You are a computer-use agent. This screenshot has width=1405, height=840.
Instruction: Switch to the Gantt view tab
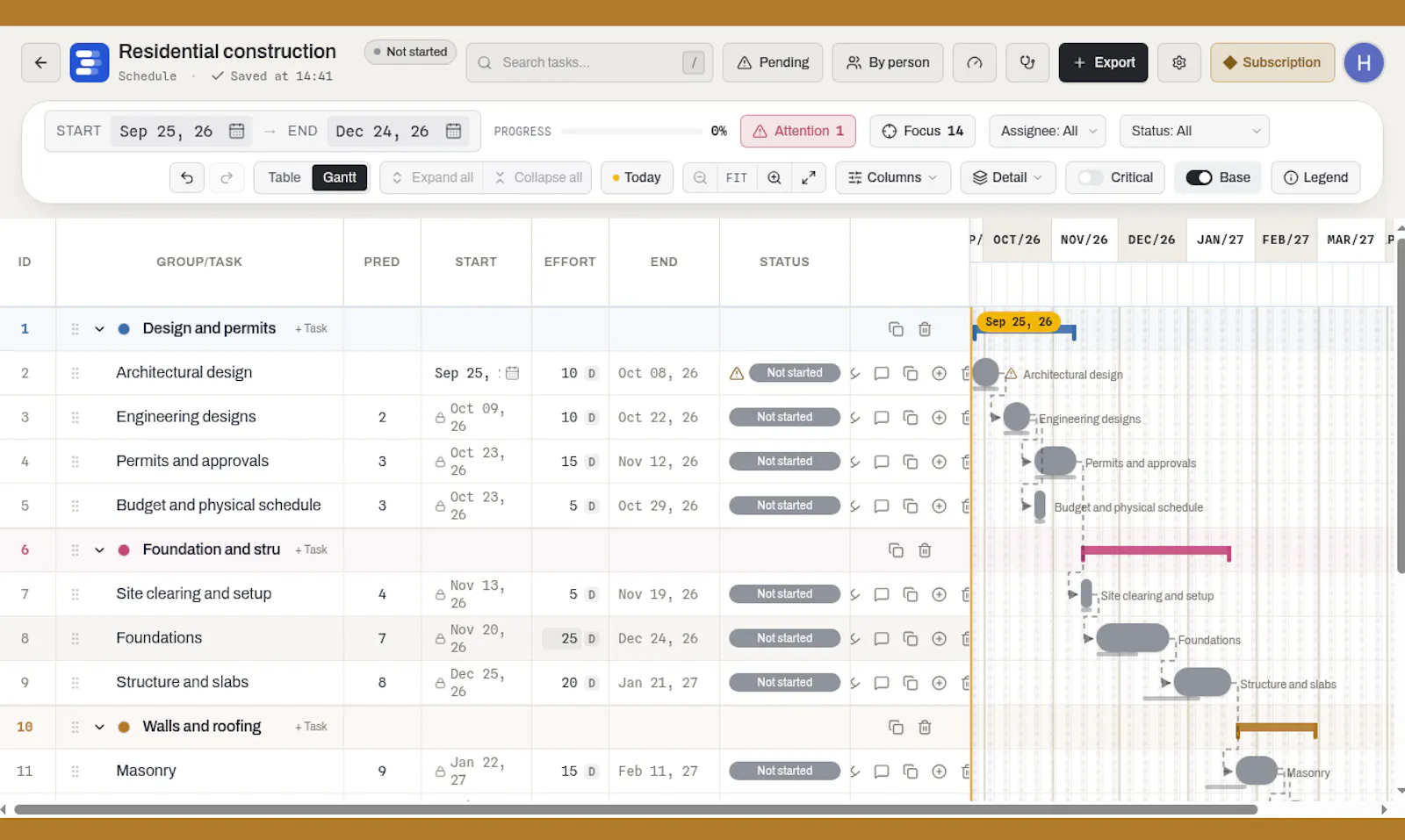[x=340, y=177]
